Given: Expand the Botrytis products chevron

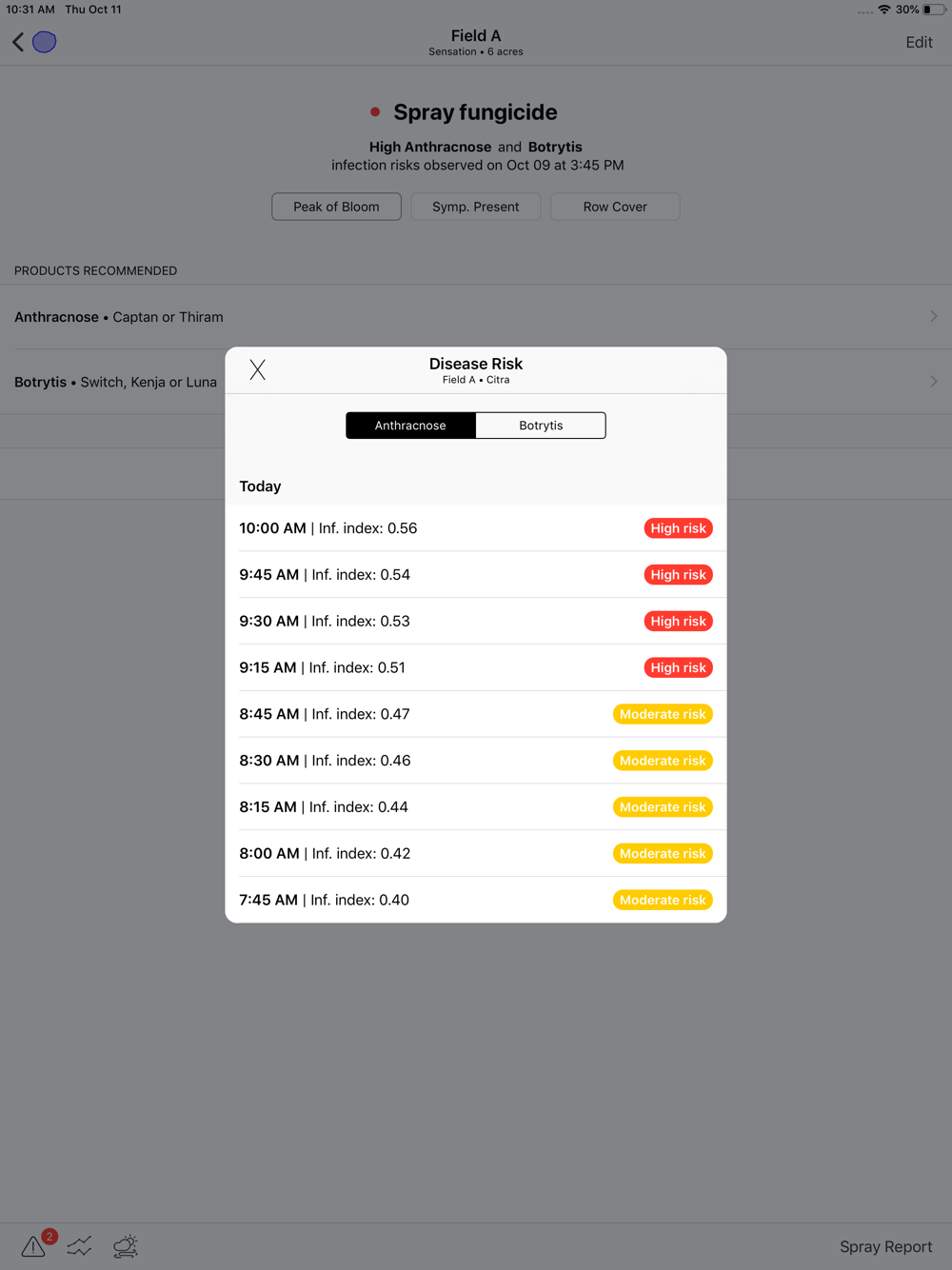Looking at the screenshot, I should [934, 381].
